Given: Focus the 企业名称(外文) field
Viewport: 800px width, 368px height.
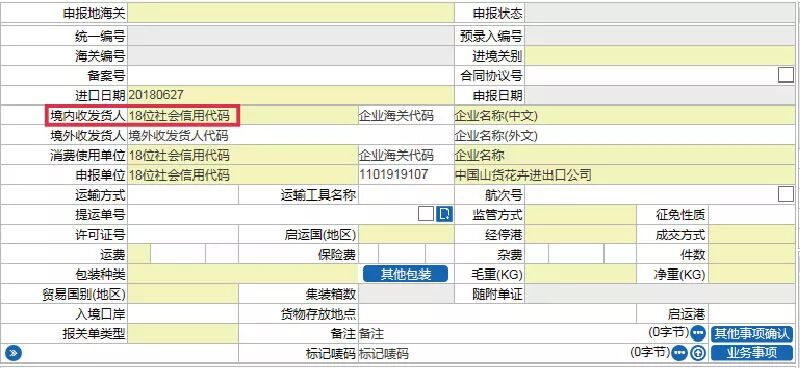Looking at the screenshot, I should pos(624,136).
